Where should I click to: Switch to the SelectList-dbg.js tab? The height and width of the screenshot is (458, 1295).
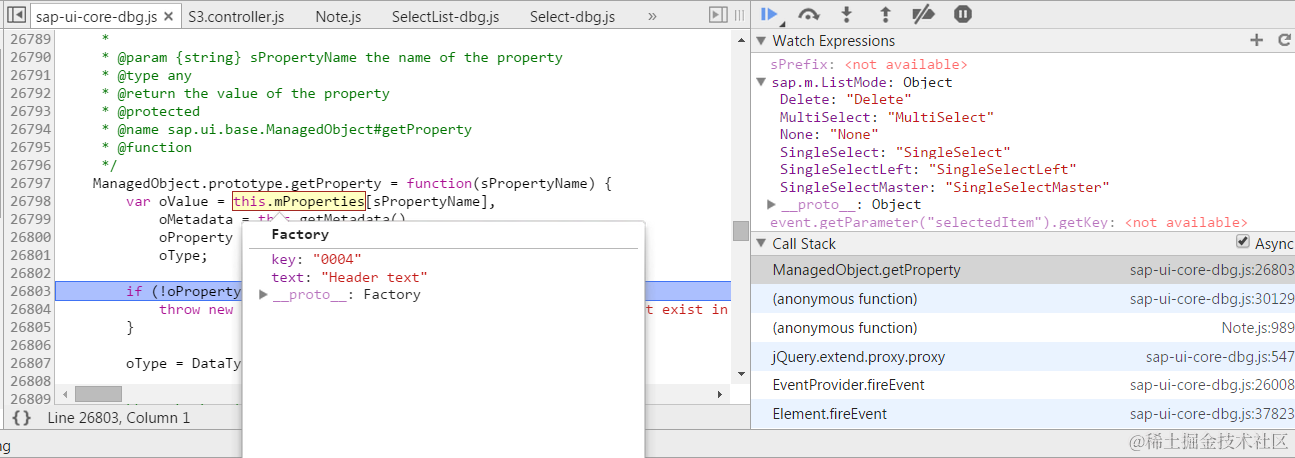pos(445,17)
